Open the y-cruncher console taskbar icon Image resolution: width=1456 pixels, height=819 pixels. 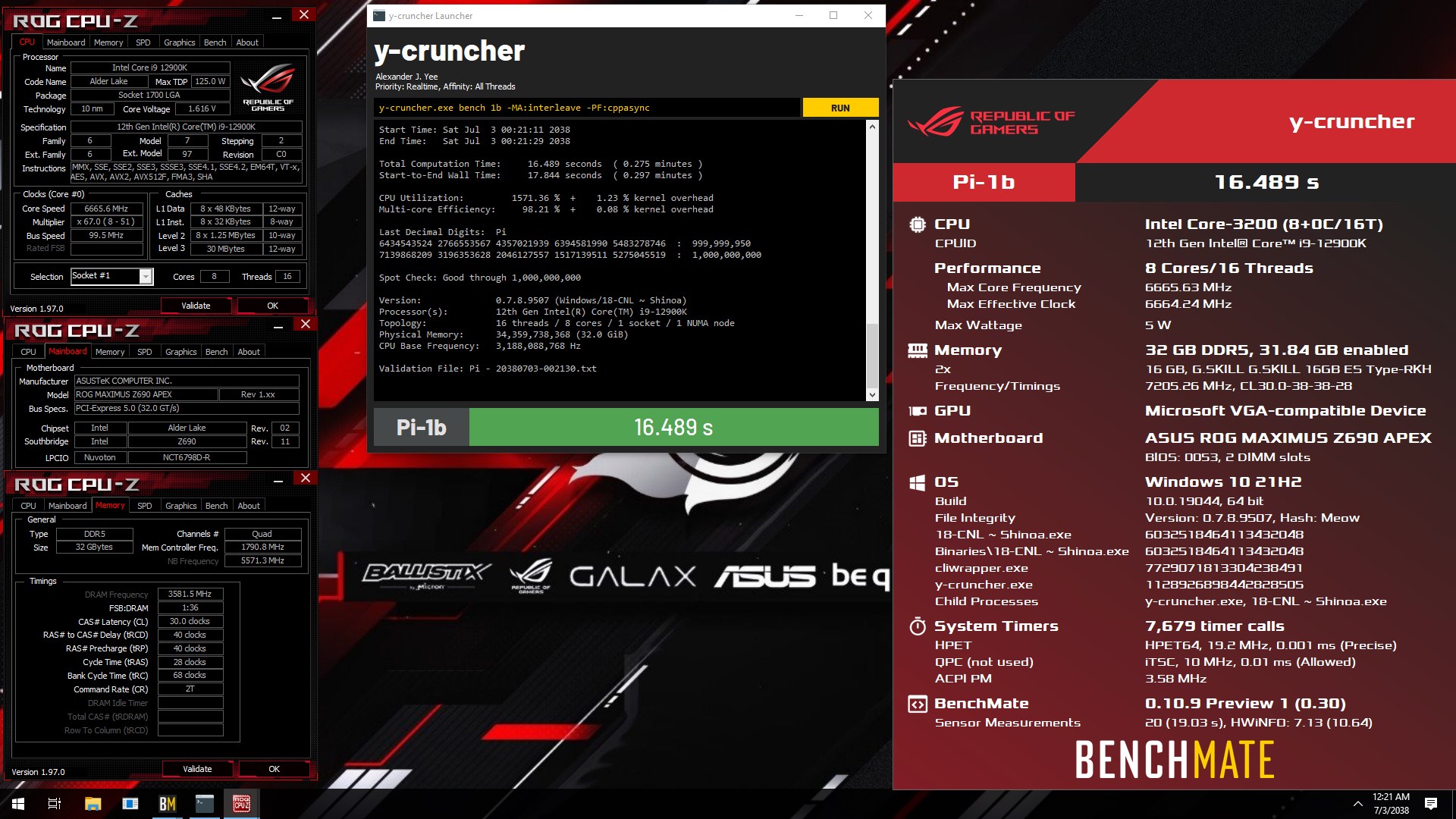coord(205,804)
